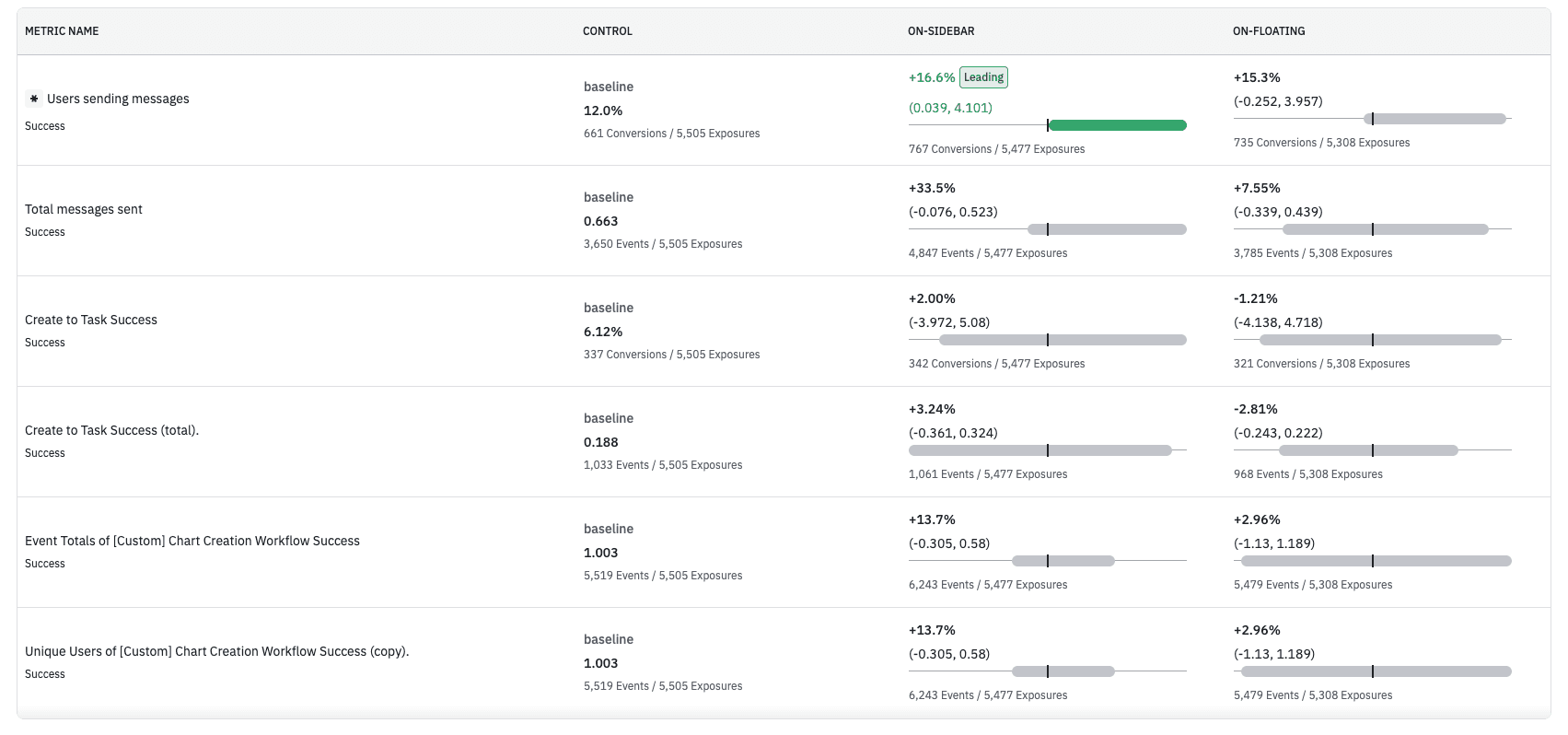
Task: Click the 0.188 control baseline value
Action: tap(601, 442)
